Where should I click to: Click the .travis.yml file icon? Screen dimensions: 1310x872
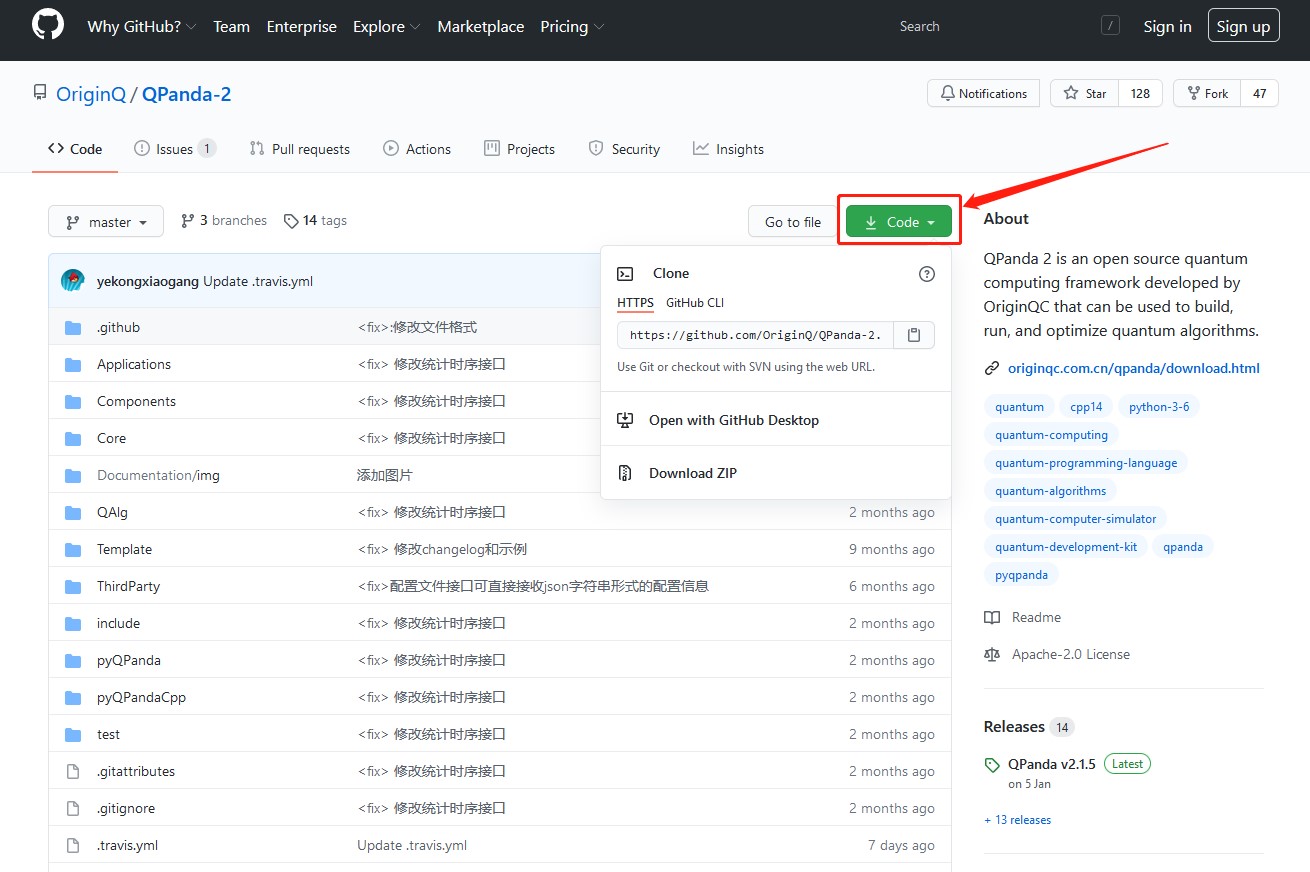pos(72,846)
